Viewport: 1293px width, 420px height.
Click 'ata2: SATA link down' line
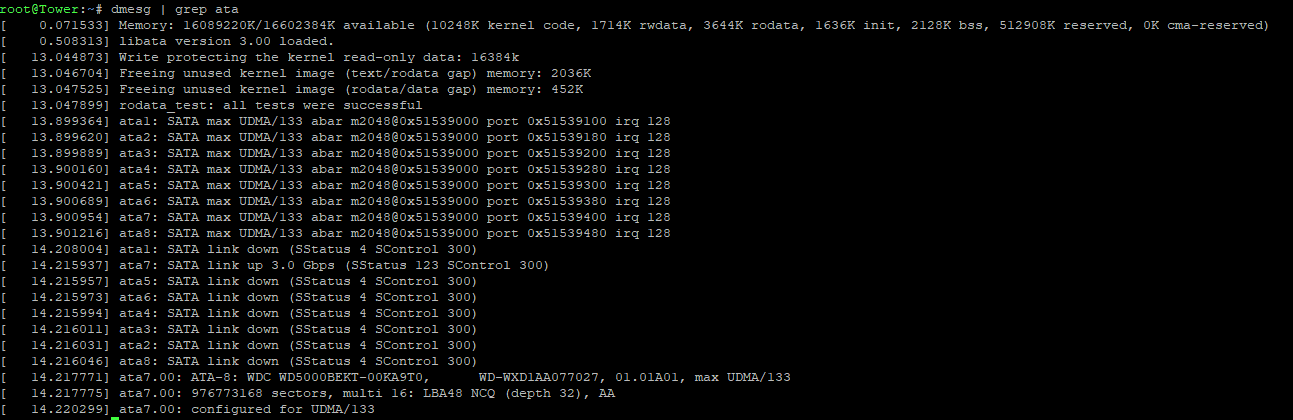click(x=240, y=345)
